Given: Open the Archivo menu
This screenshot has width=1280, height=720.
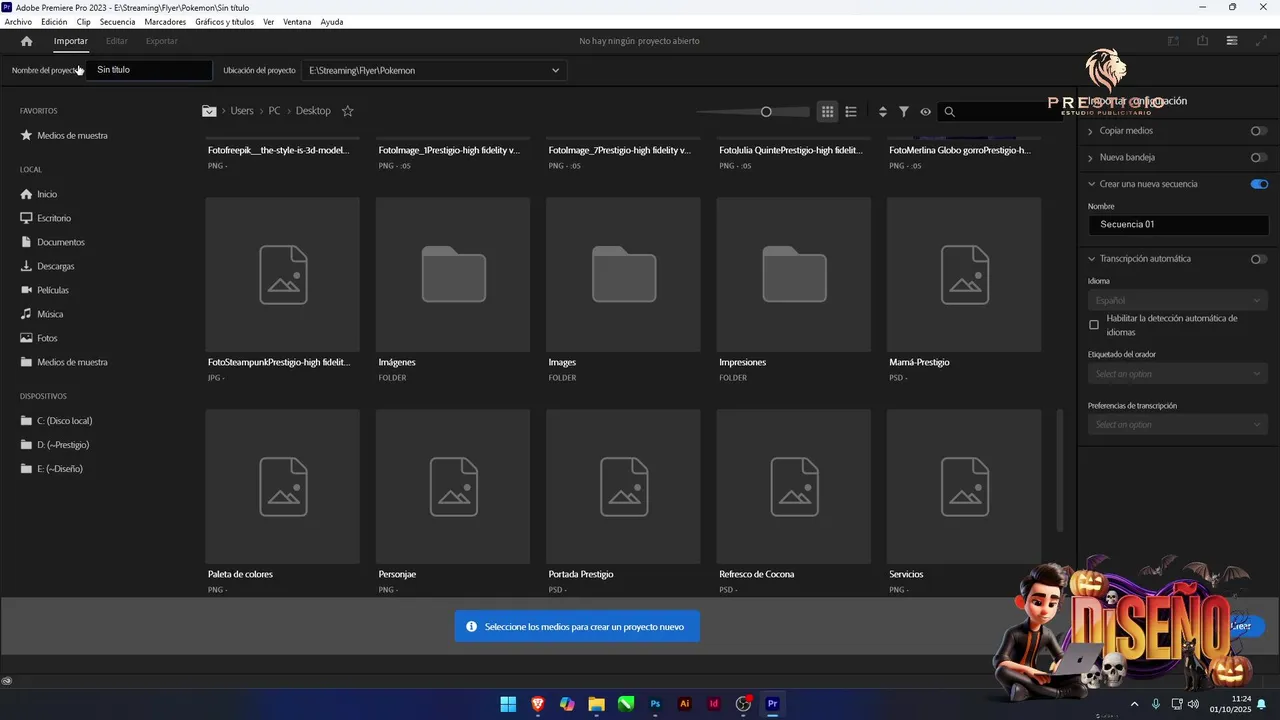Looking at the screenshot, I should point(18,21).
